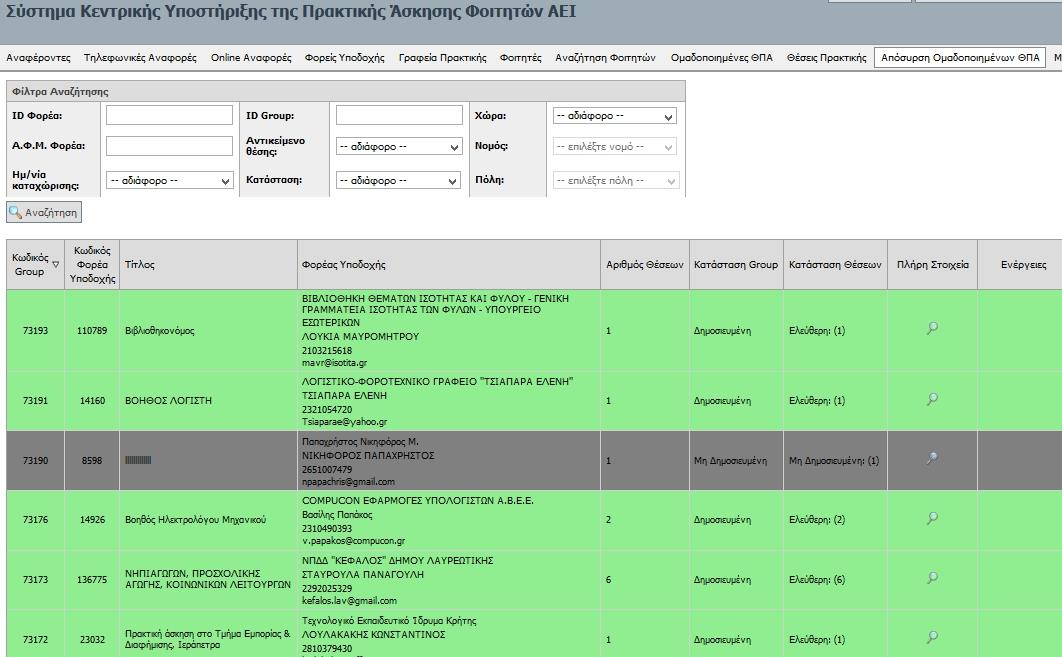The height and width of the screenshot is (657, 1062).
Task: Click the Κωδικός Φορέα Υποδοχής column header
Action: [x=92, y=265]
